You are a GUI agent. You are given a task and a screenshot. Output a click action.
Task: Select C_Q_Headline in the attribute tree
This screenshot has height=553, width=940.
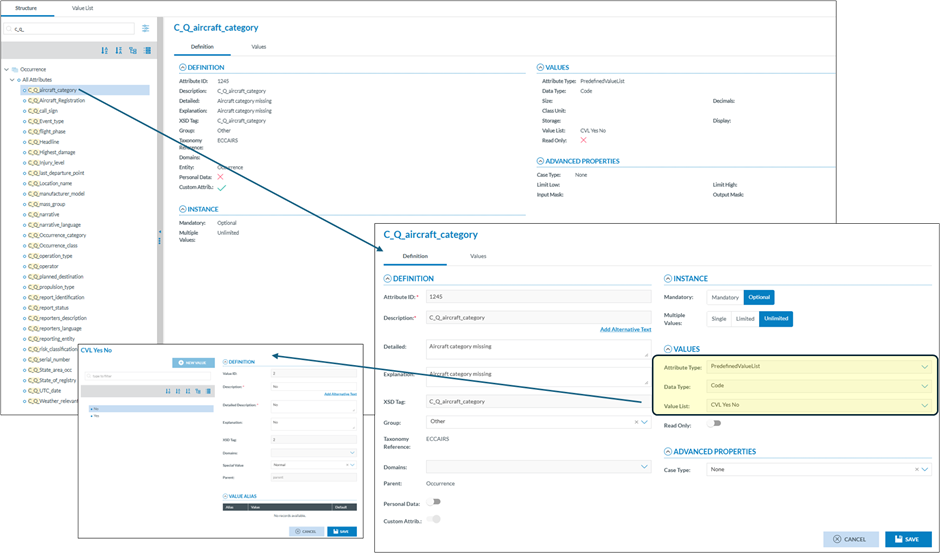(44, 142)
